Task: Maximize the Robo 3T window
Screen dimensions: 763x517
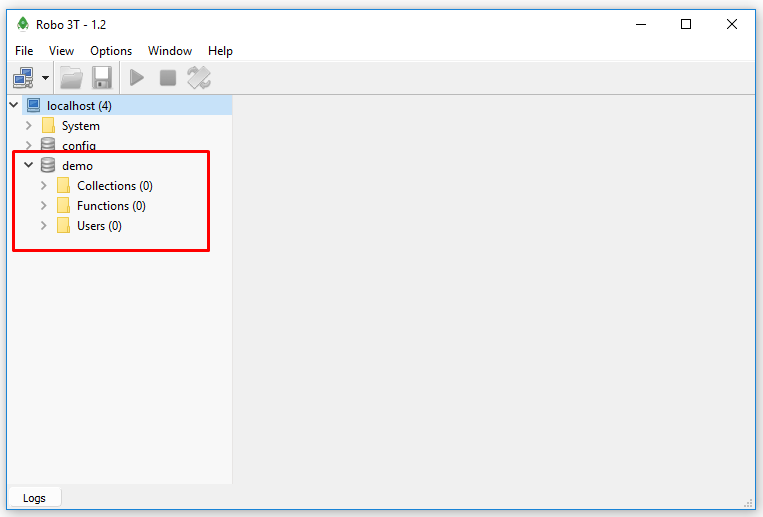Action: pyautogui.click(x=686, y=24)
